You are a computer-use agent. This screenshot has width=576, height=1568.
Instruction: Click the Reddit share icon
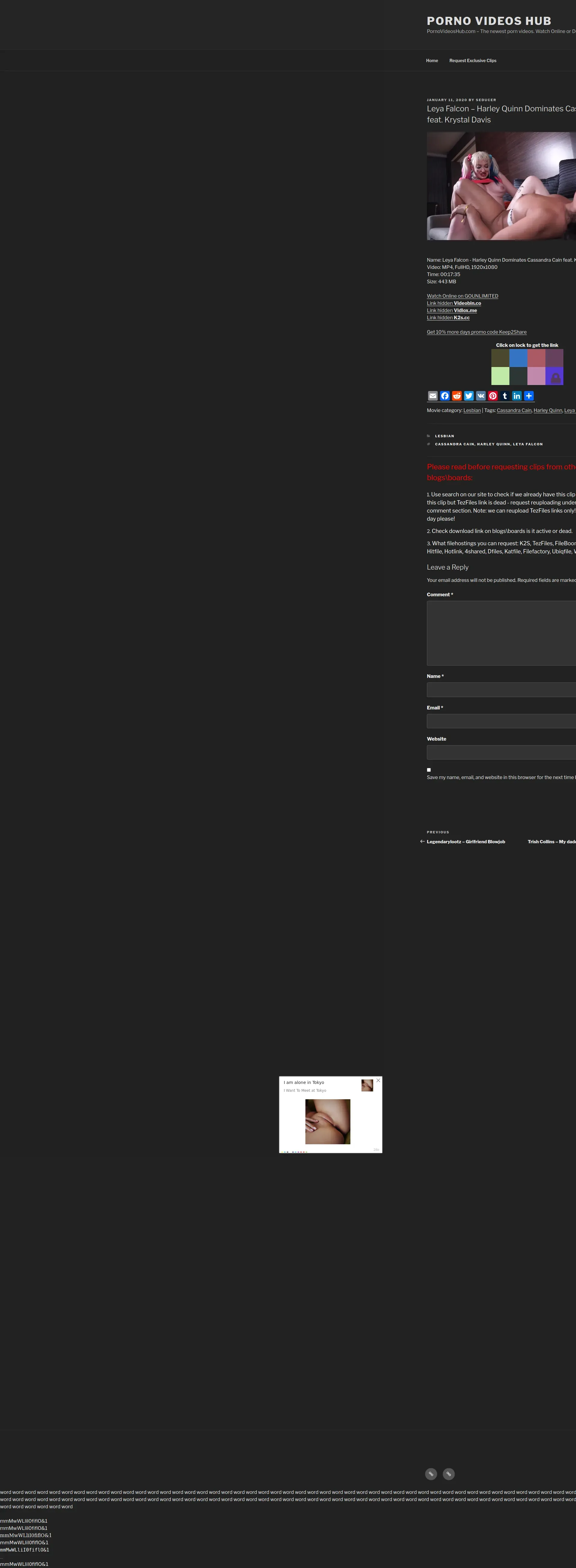457,396
